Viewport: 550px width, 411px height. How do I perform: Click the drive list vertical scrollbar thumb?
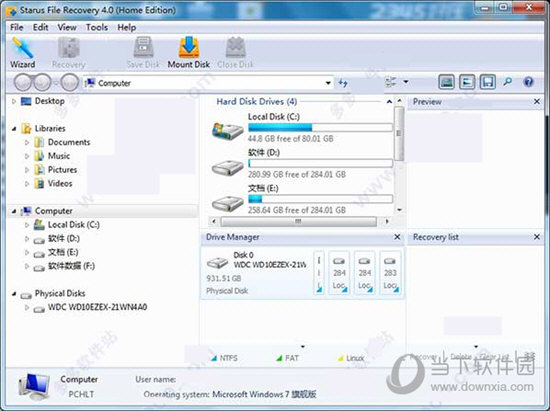399,134
